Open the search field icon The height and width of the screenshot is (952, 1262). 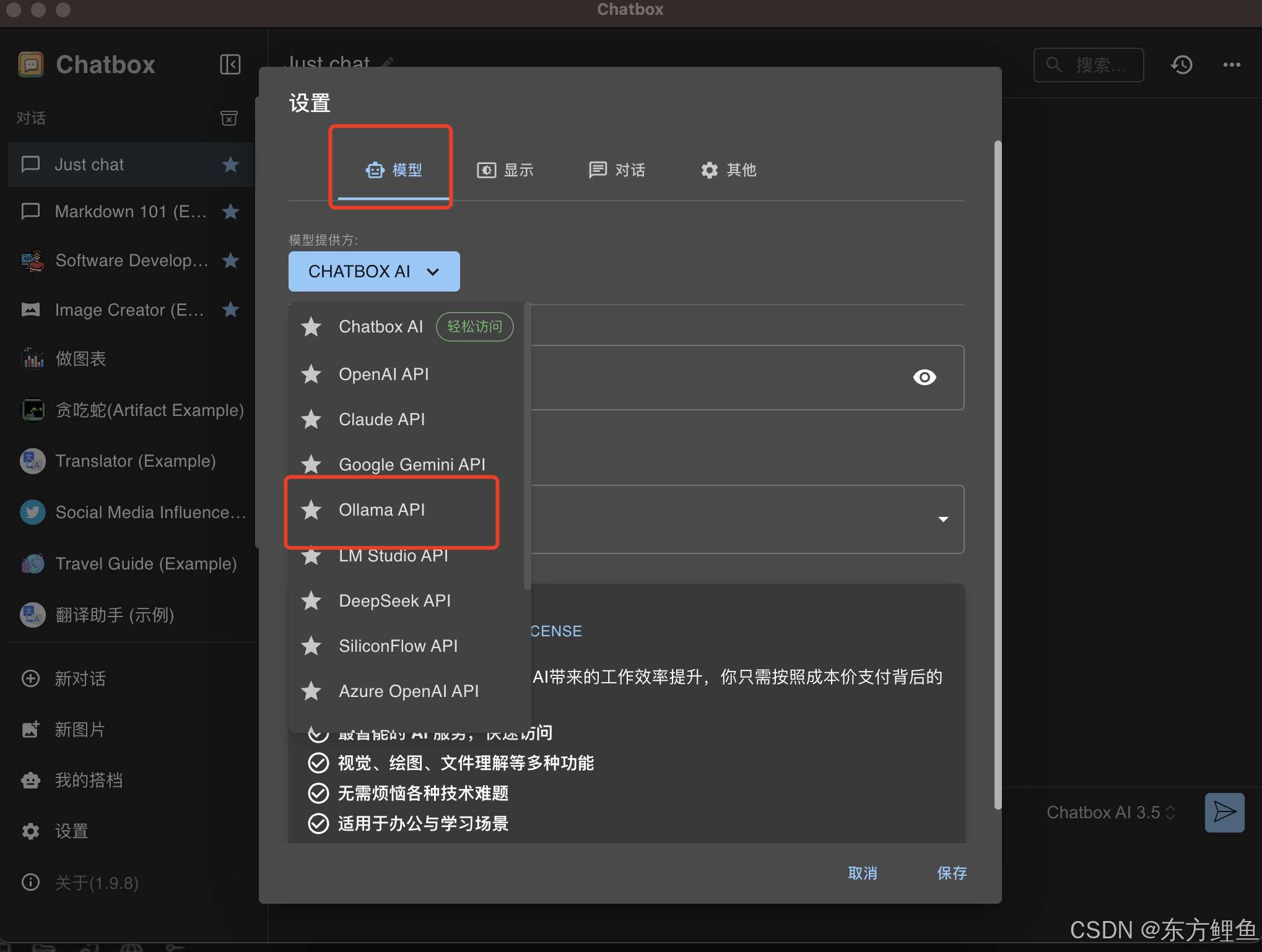tap(1055, 64)
